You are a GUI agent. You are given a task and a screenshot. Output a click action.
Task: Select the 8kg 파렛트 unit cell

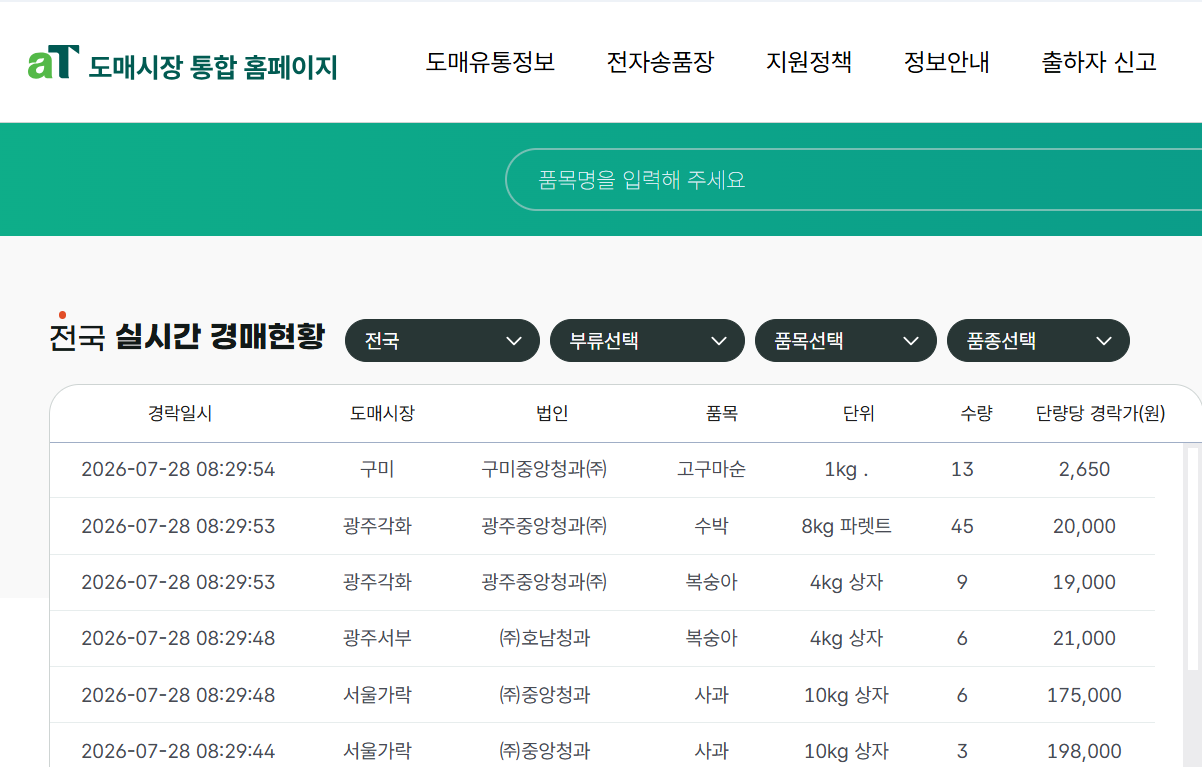(846, 526)
